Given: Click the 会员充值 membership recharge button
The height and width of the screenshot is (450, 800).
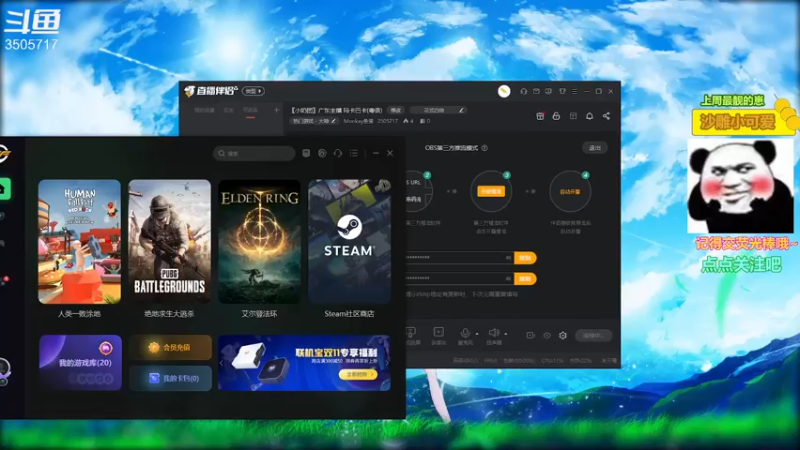Looking at the screenshot, I should point(170,347).
